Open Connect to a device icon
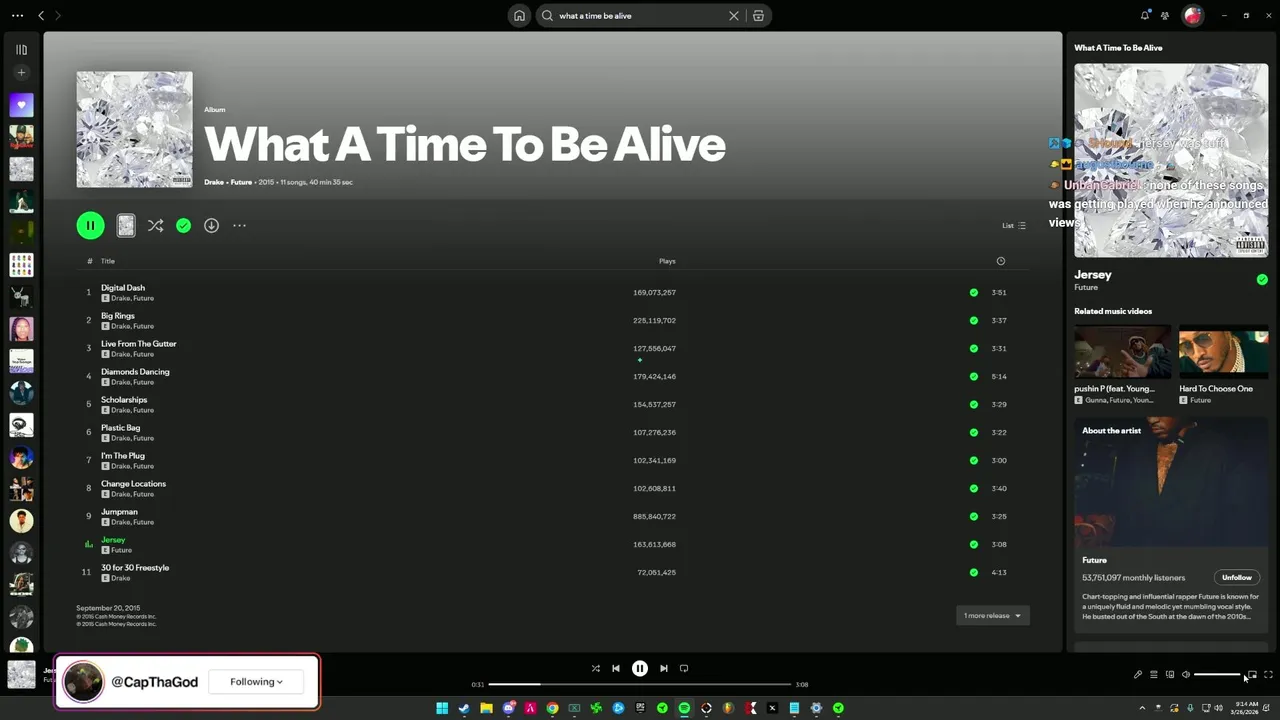The height and width of the screenshot is (720, 1280). click(x=1169, y=675)
